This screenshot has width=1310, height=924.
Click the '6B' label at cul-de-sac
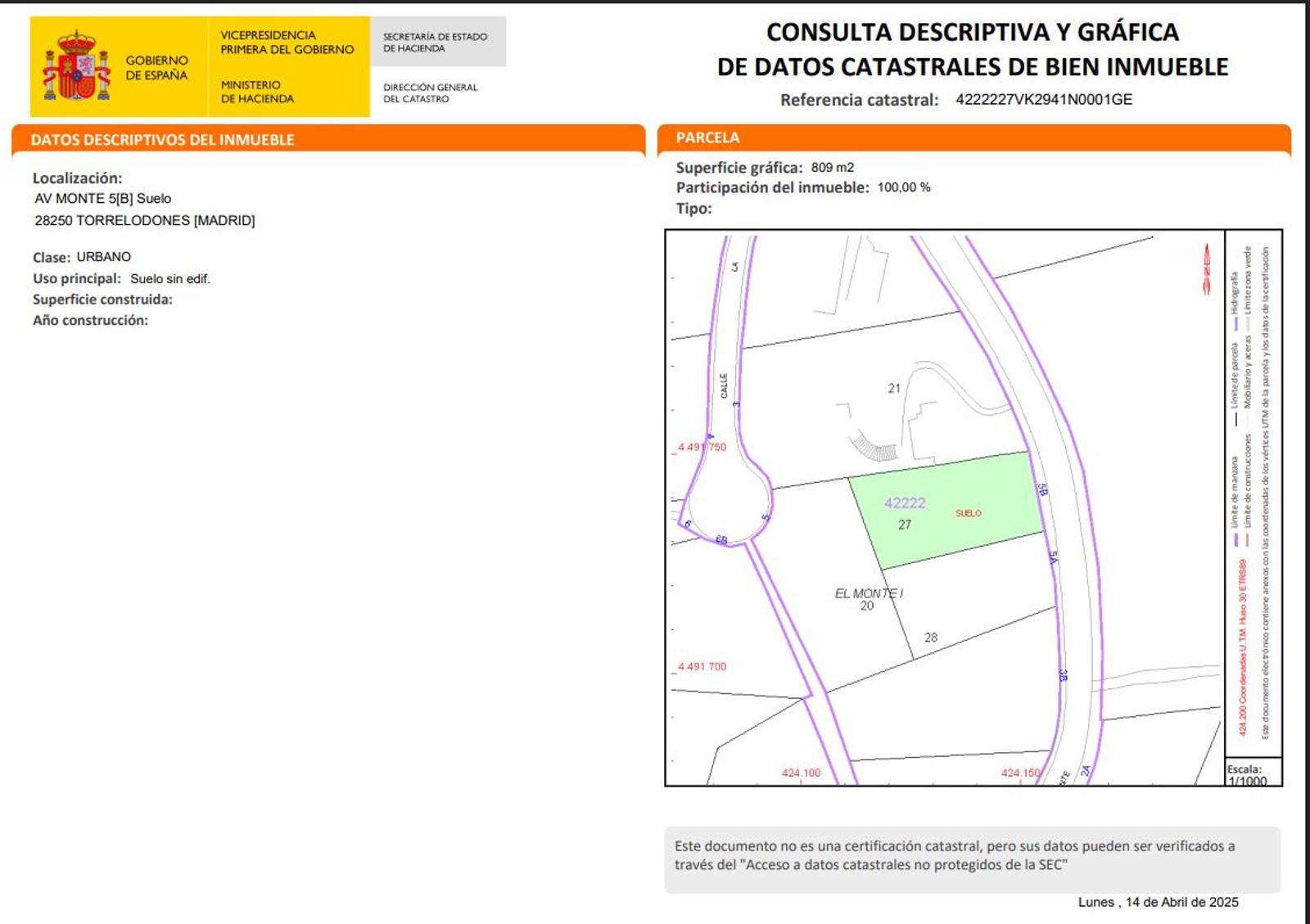721,540
